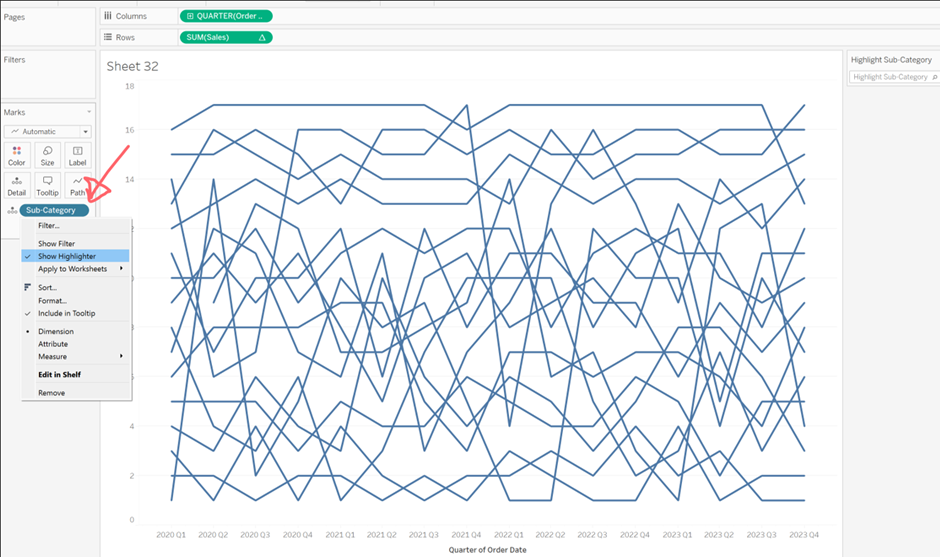Screen dimensions: 940x557
Task: Click the 16 value on vertical axis
Action: point(129,130)
